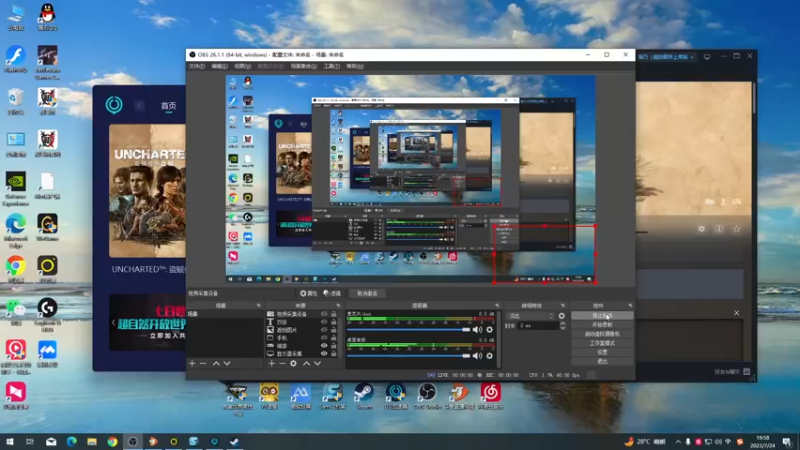Move the selected source up in the list
The image size is (800, 450).
(x=306, y=363)
